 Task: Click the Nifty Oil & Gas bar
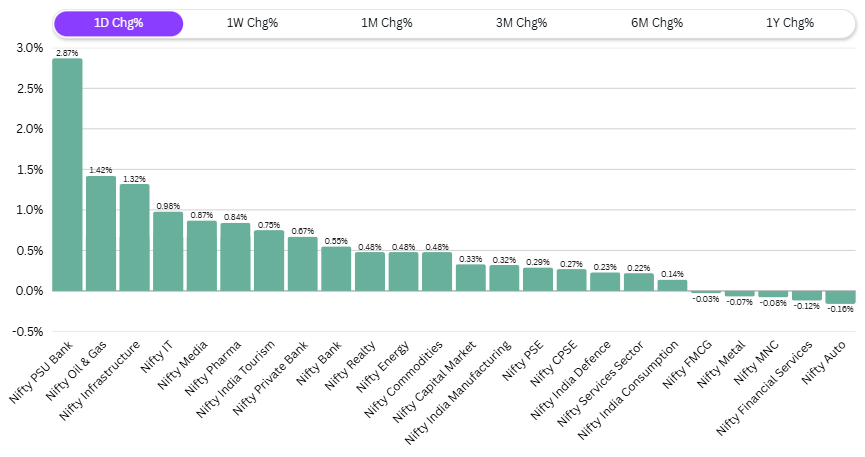tap(101, 233)
